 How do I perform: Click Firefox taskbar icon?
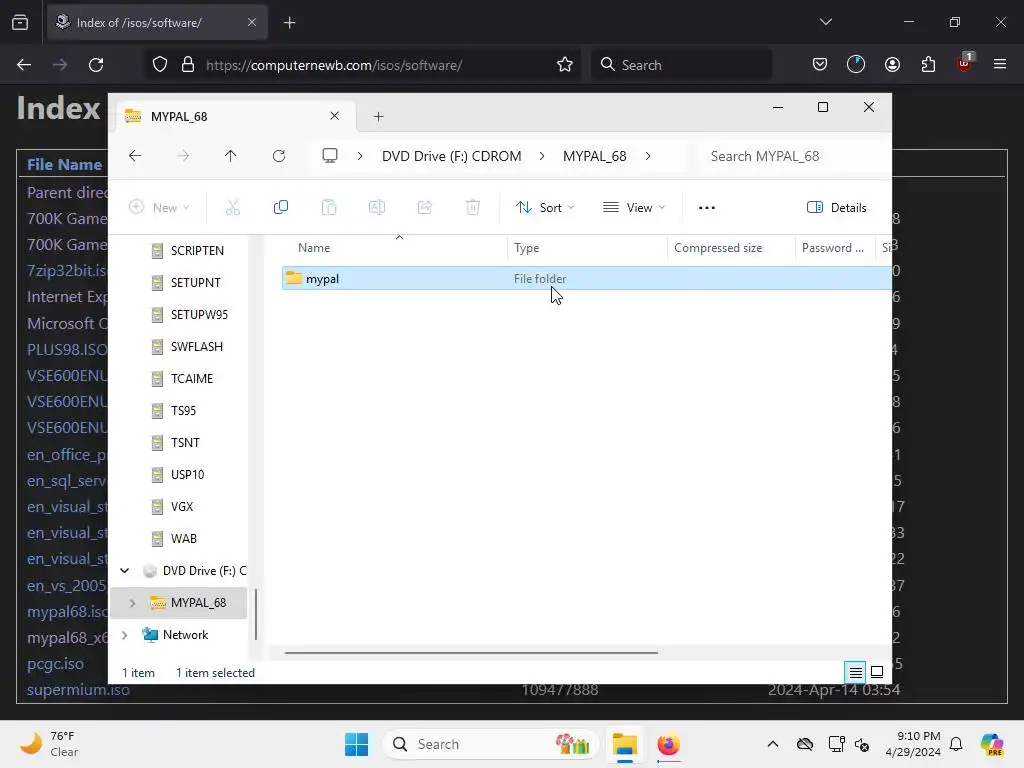(x=668, y=744)
